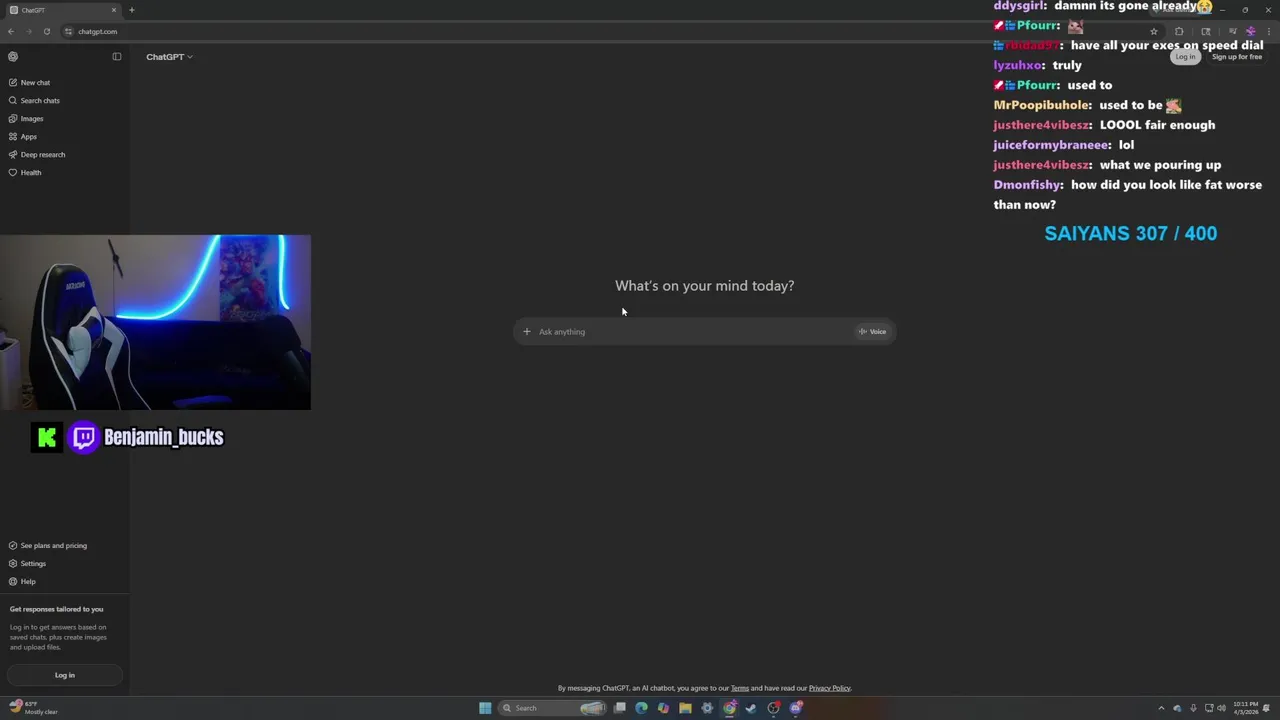Click Sign up for free
The height and width of the screenshot is (720, 1280).
pyautogui.click(x=1237, y=57)
